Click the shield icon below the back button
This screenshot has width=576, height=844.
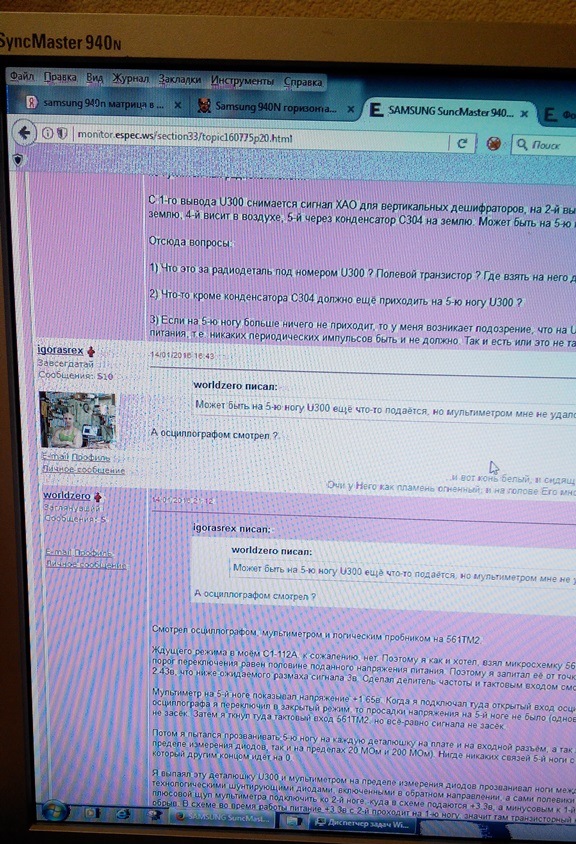[19, 159]
